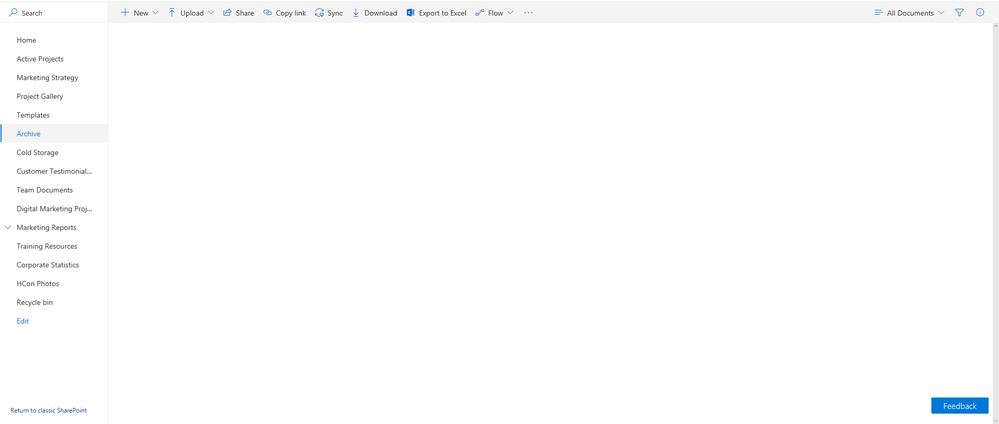
Task: Click the Upload button label
Action: 192,13
